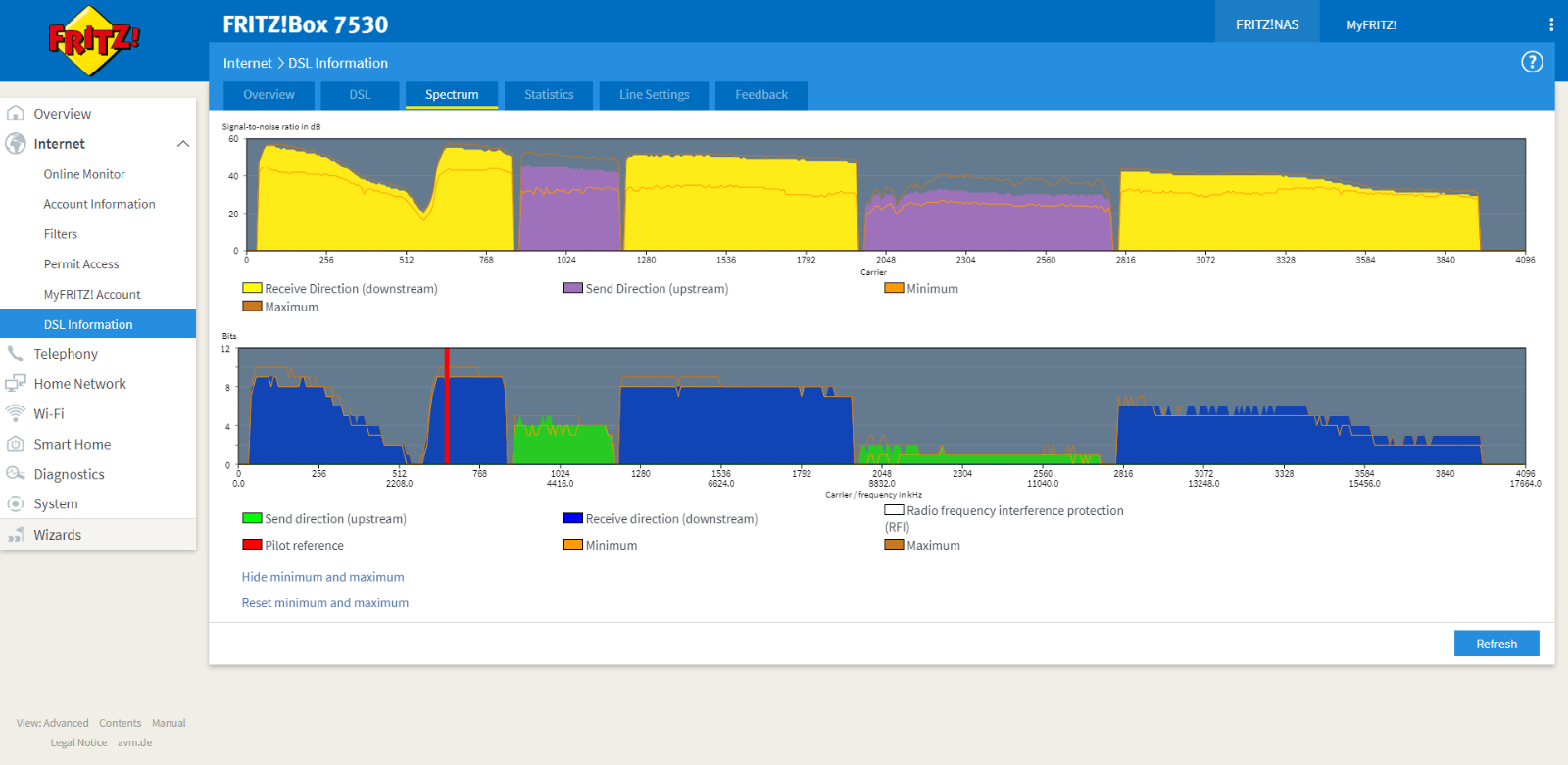Click the Home Network devices icon

pyautogui.click(x=16, y=383)
